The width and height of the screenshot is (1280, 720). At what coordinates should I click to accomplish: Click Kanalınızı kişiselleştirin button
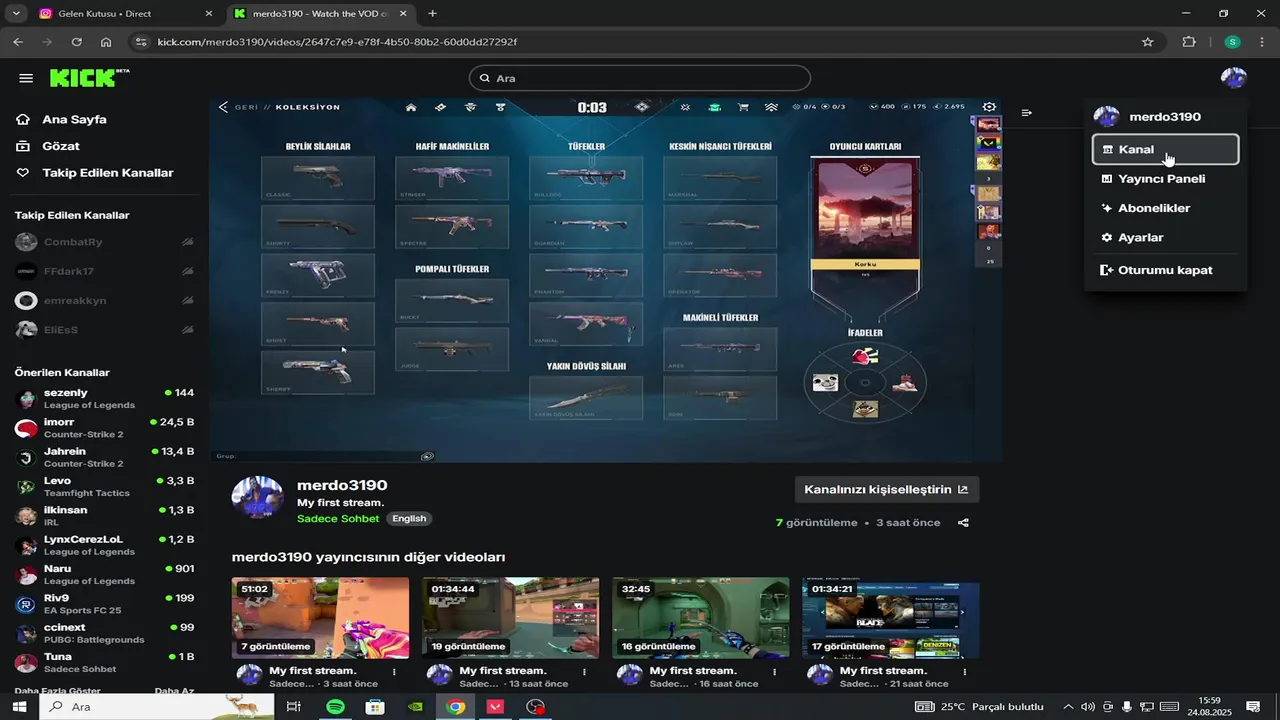point(886,489)
